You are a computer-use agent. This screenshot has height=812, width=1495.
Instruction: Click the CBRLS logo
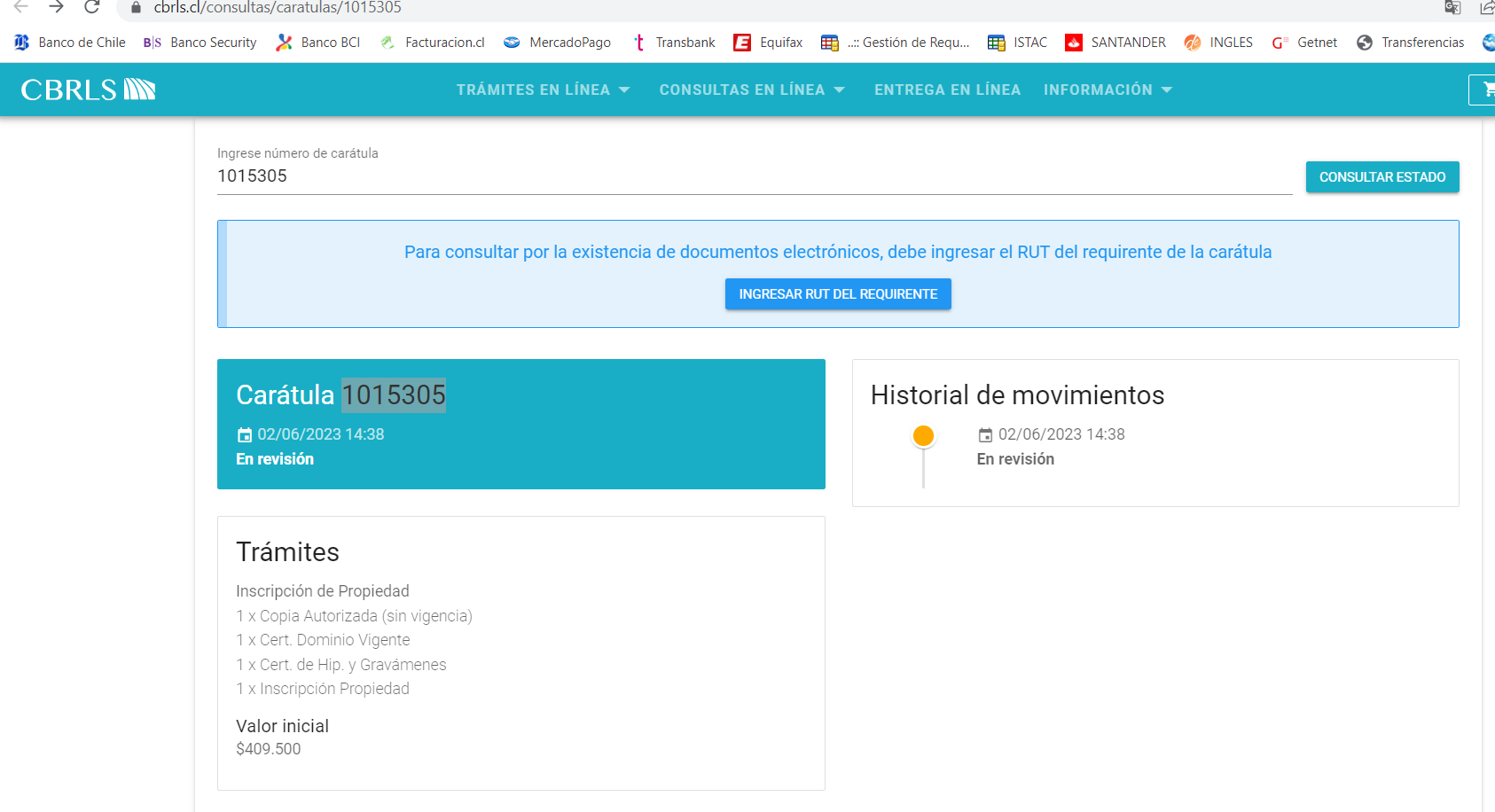[x=88, y=90]
